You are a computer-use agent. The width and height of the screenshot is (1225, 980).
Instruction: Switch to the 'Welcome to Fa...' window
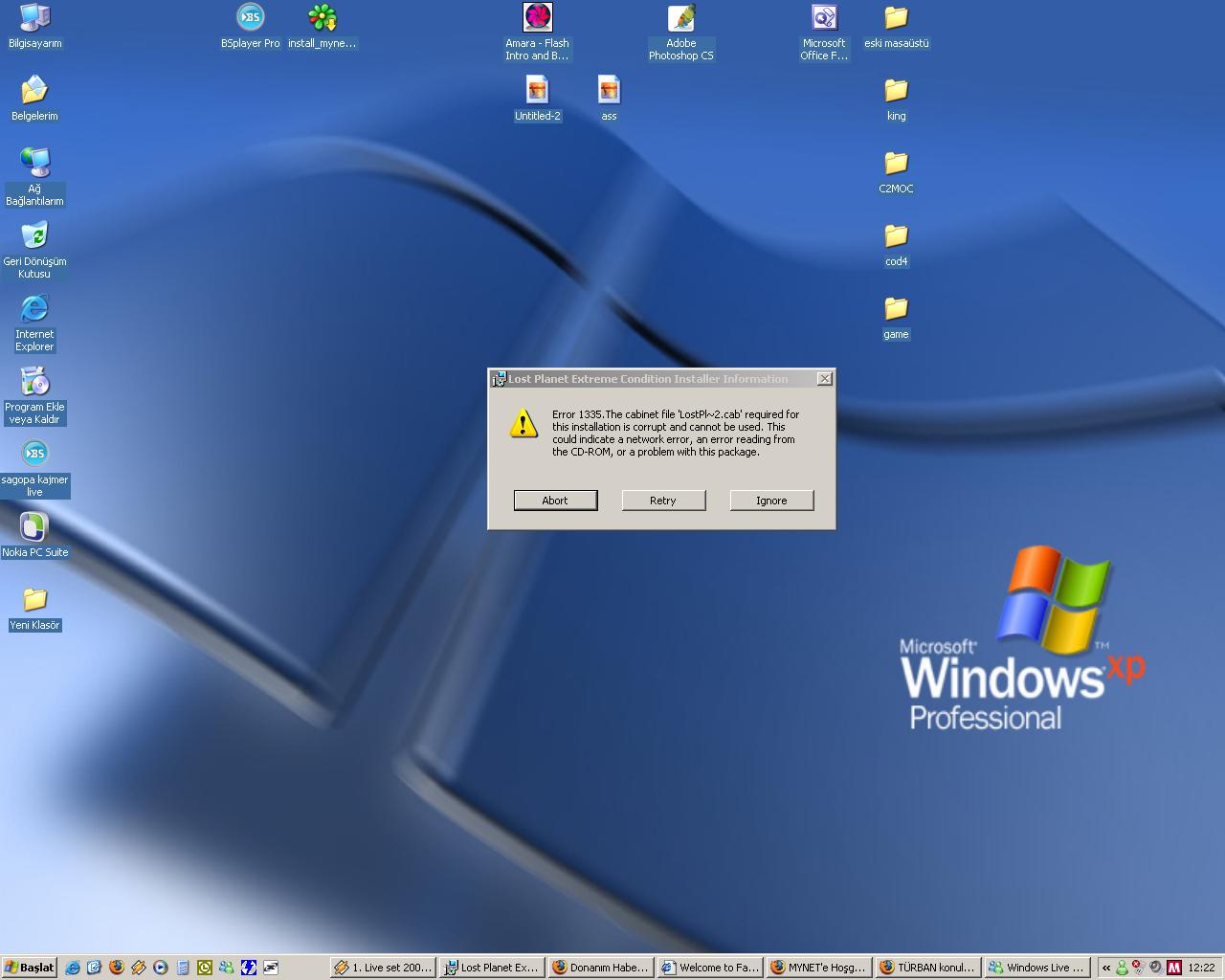710,968
